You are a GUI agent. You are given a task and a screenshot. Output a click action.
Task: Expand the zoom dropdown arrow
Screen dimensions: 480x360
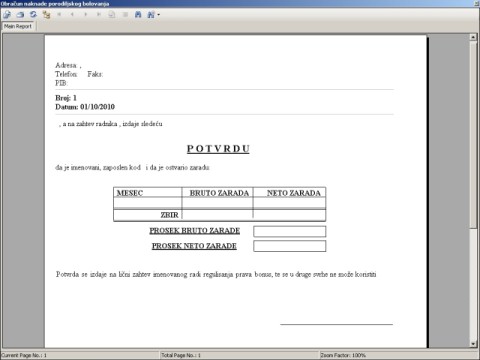tap(158, 15)
